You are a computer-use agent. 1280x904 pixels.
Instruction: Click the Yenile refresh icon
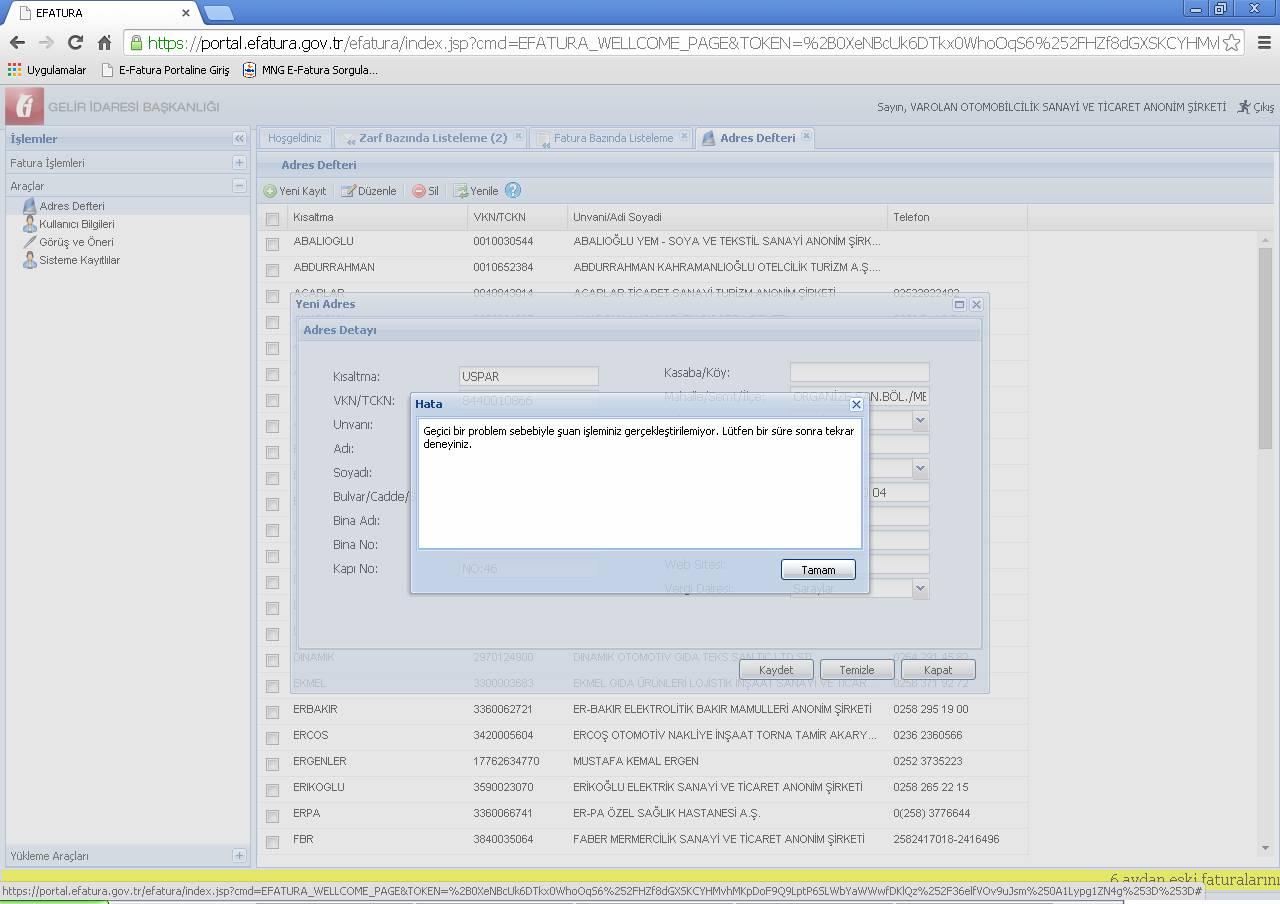(461, 191)
